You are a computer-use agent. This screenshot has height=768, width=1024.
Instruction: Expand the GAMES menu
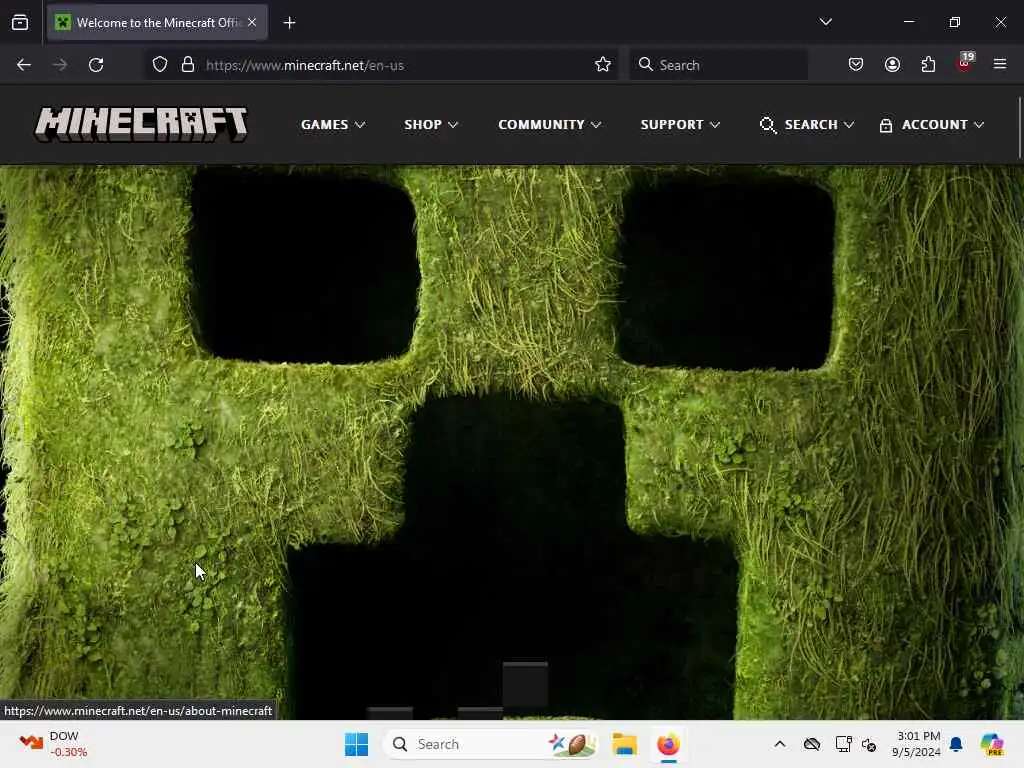(x=332, y=125)
